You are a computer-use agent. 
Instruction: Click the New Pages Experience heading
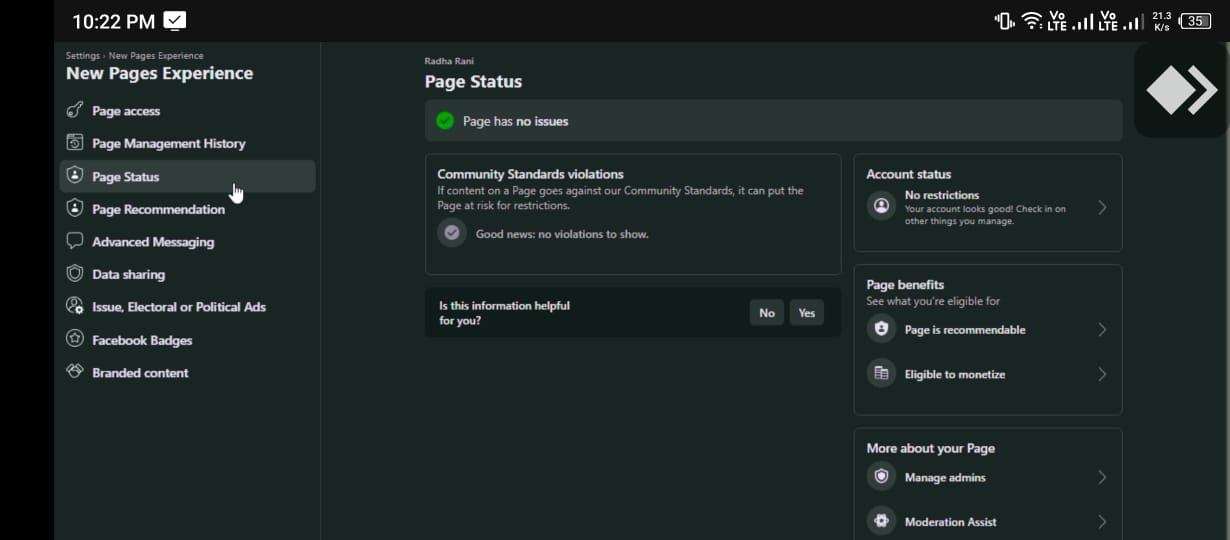[x=160, y=73]
